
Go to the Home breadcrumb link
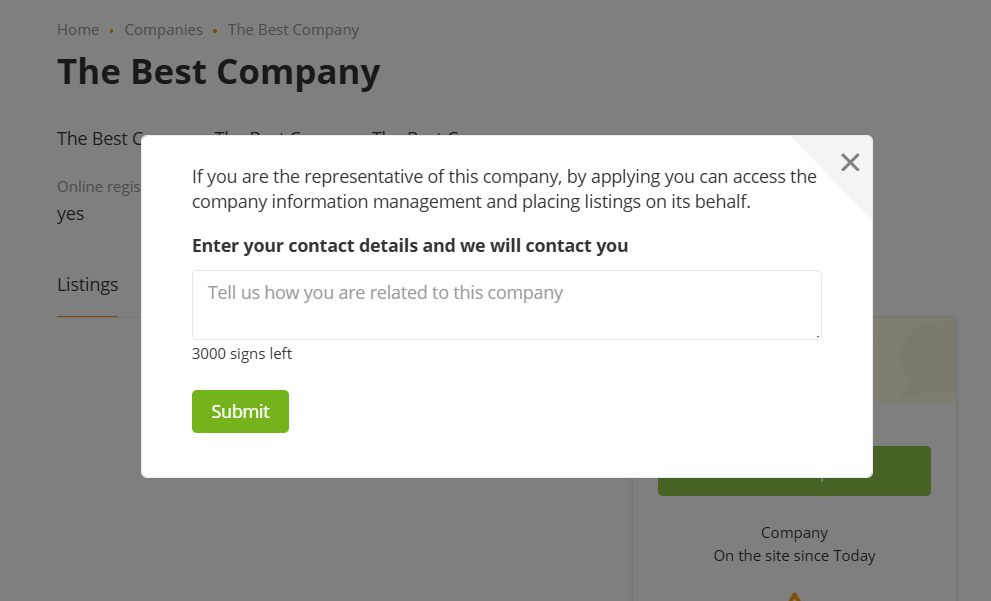(x=78, y=30)
